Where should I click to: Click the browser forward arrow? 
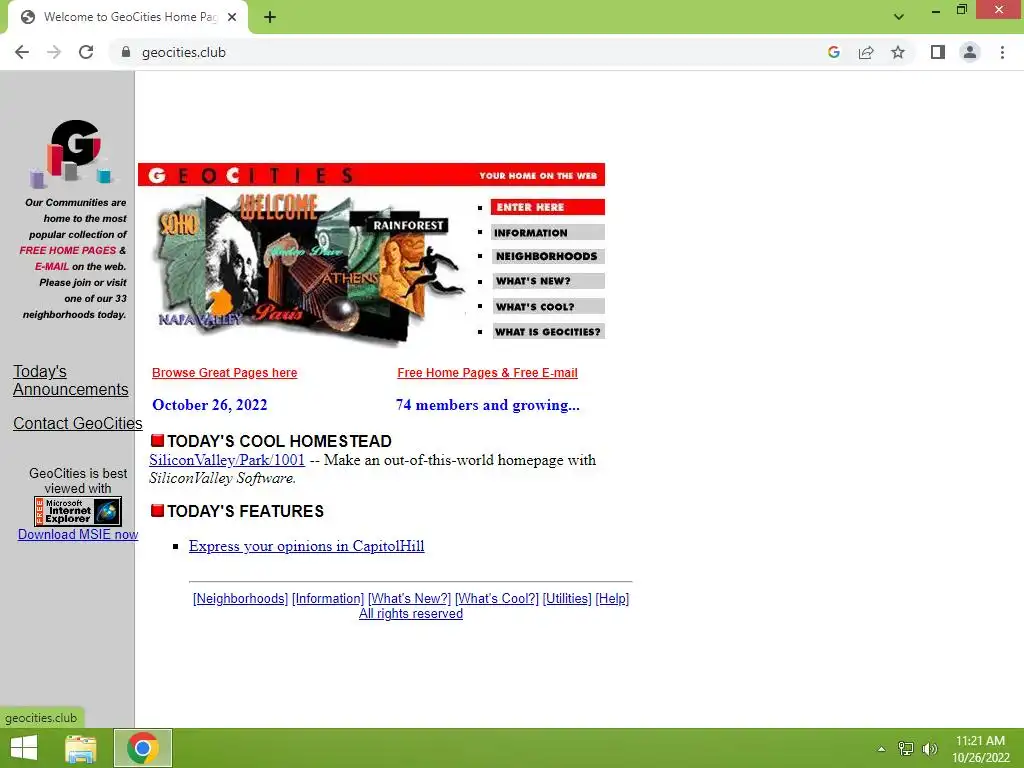[x=54, y=52]
